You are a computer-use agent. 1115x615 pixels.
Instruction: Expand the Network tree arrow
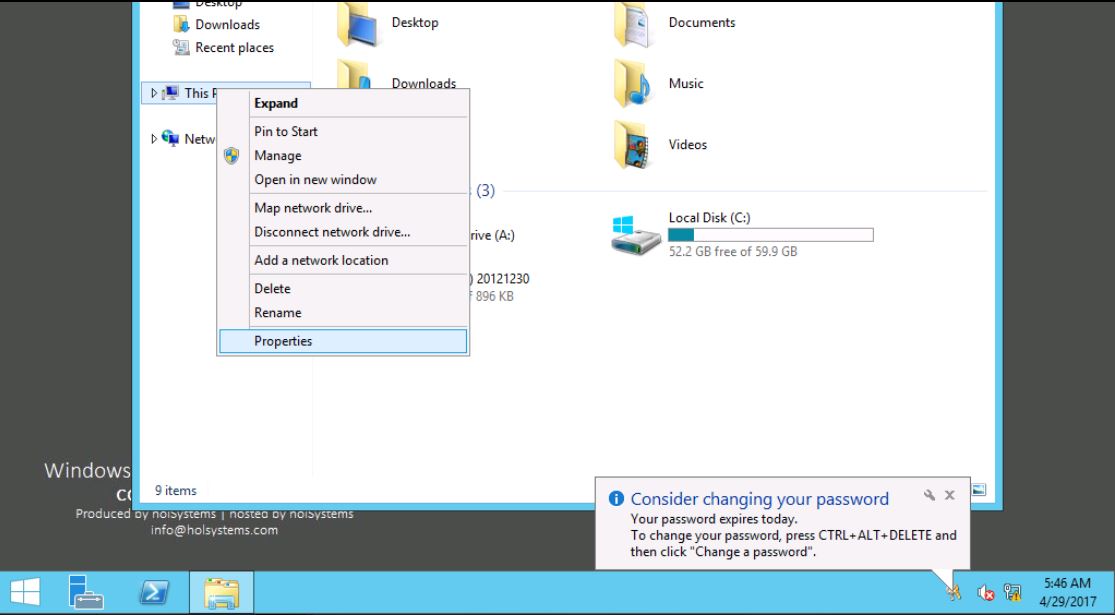(154, 139)
